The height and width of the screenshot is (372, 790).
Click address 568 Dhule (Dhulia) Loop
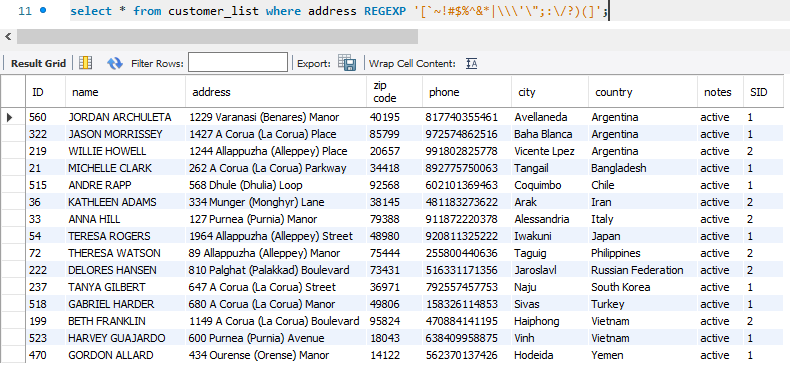pos(245,185)
